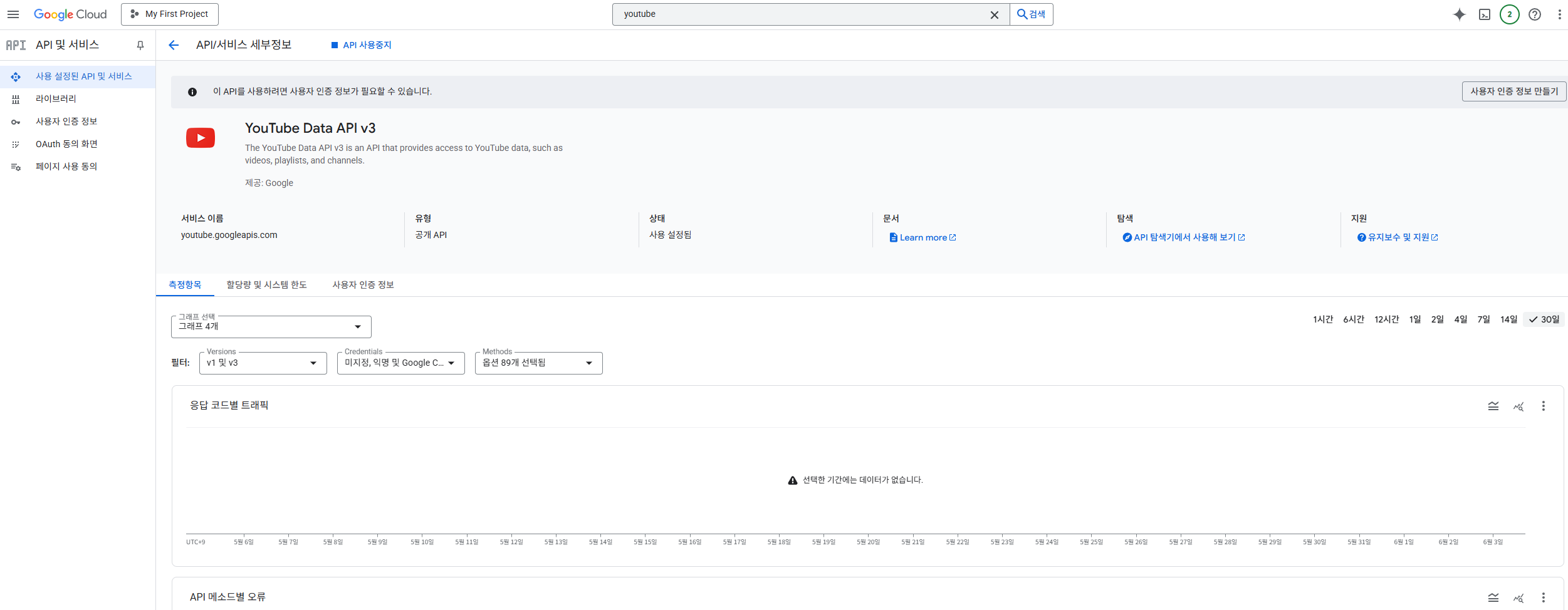This screenshot has width=1568, height=610.
Task: Open 라이브러리 in the sidebar
Action: (x=78, y=99)
